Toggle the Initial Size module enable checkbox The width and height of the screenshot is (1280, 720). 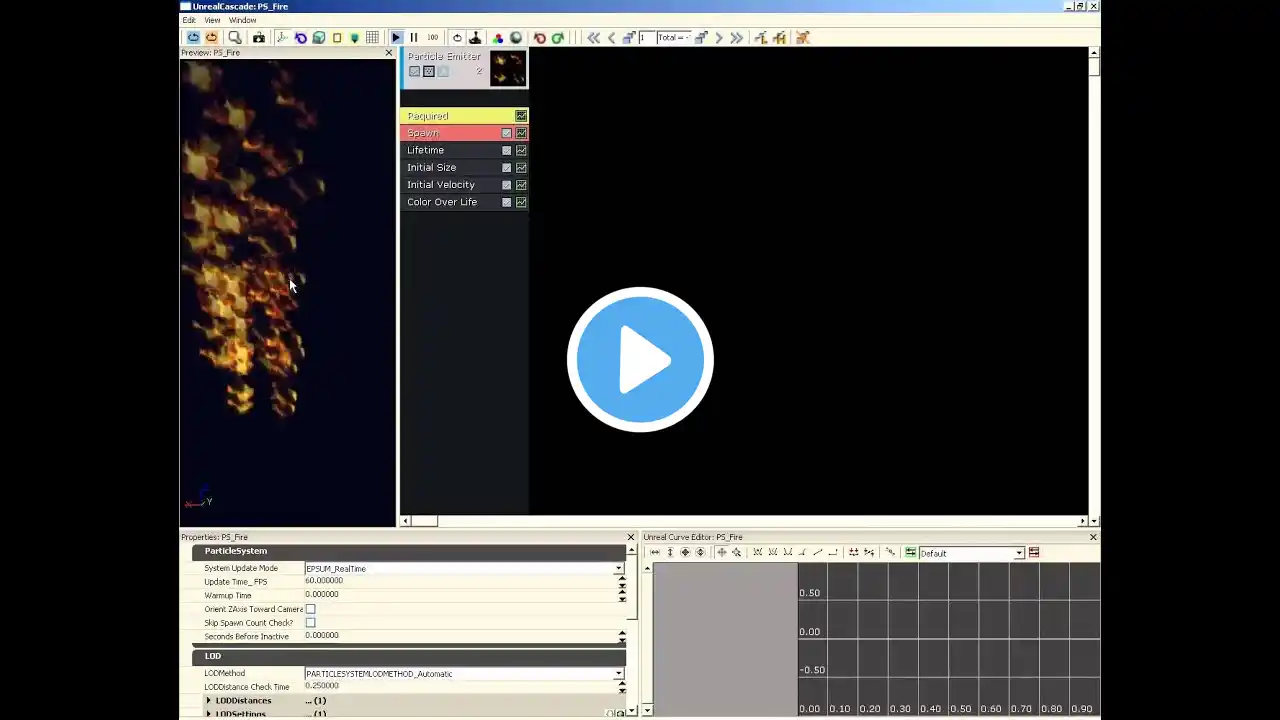(x=507, y=168)
